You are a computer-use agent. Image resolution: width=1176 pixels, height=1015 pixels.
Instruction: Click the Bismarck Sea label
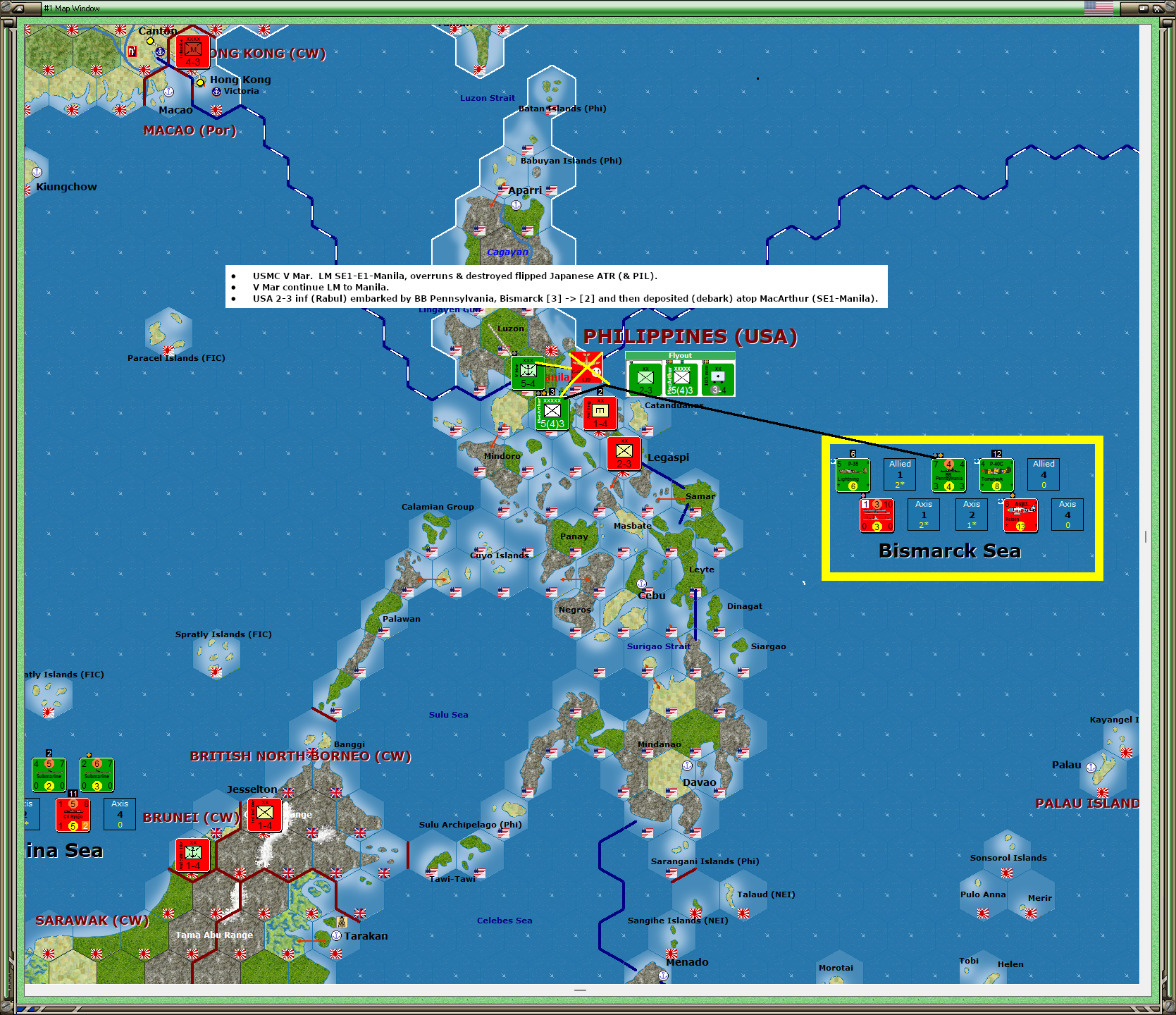(949, 551)
